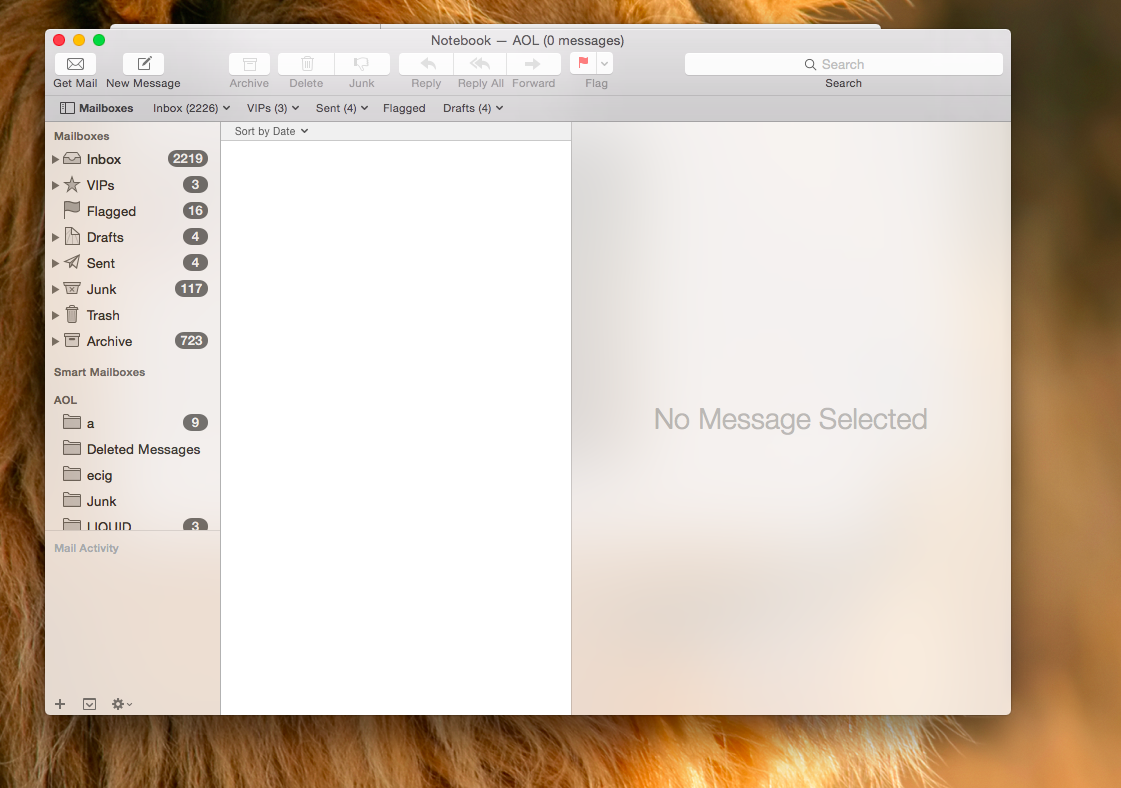Expand the VIPs disclosure triangle
This screenshot has width=1121, height=788.
coord(55,185)
